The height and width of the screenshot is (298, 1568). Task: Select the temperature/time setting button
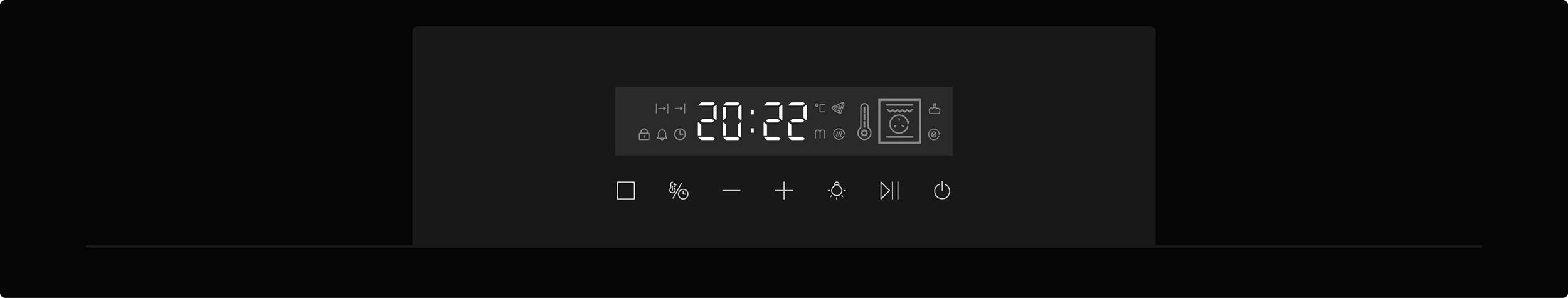tap(679, 191)
